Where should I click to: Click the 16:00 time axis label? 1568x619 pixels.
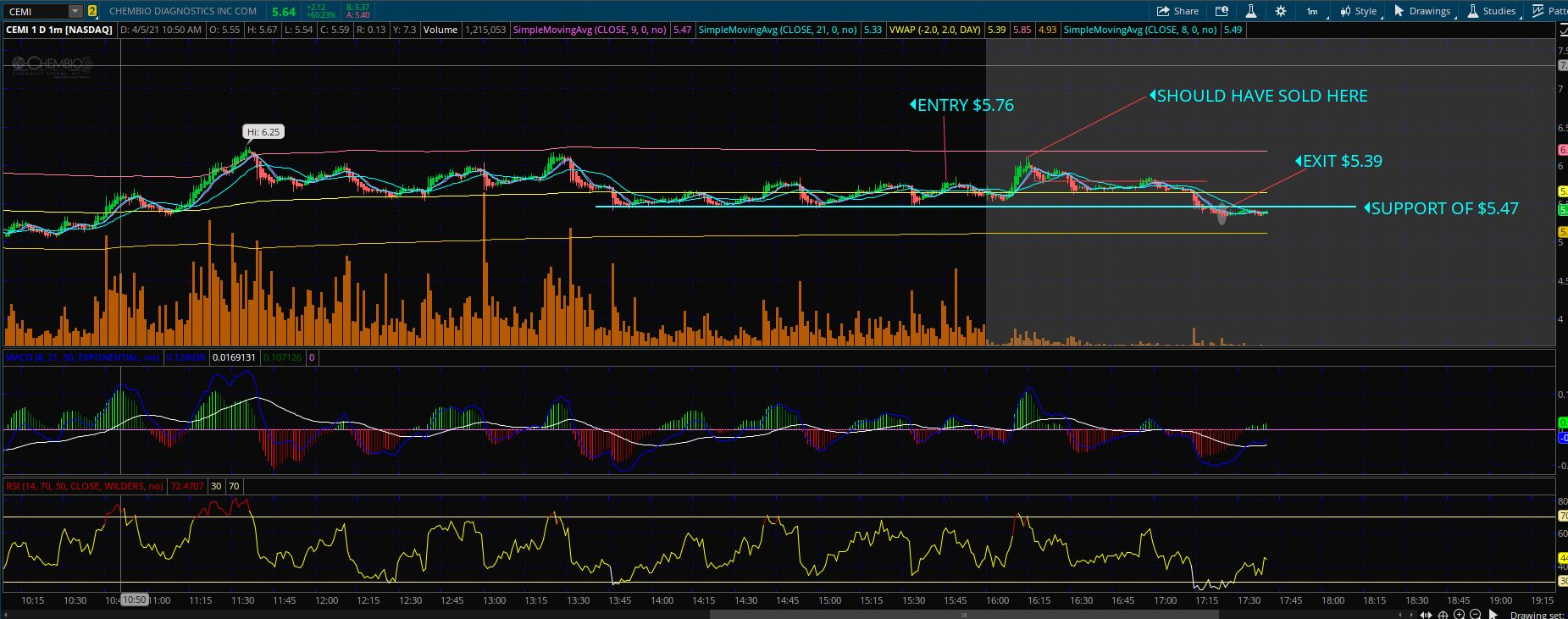pos(997,600)
